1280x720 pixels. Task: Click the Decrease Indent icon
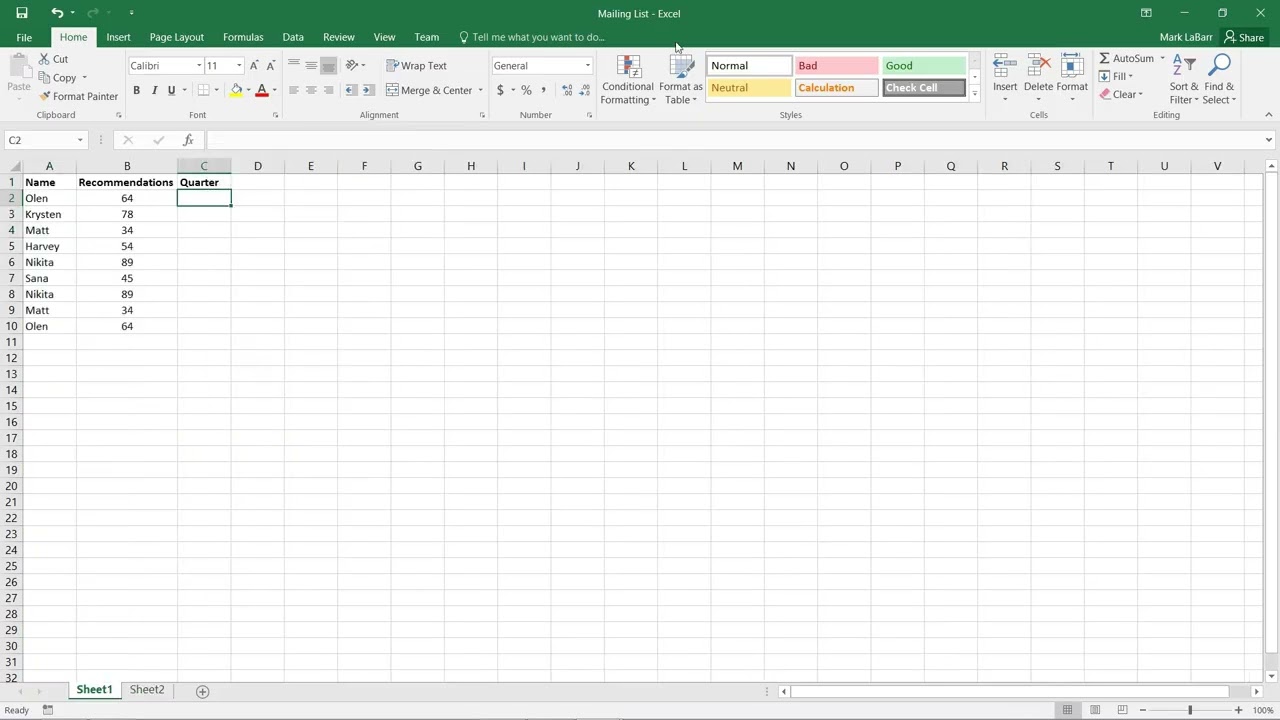click(351, 90)
